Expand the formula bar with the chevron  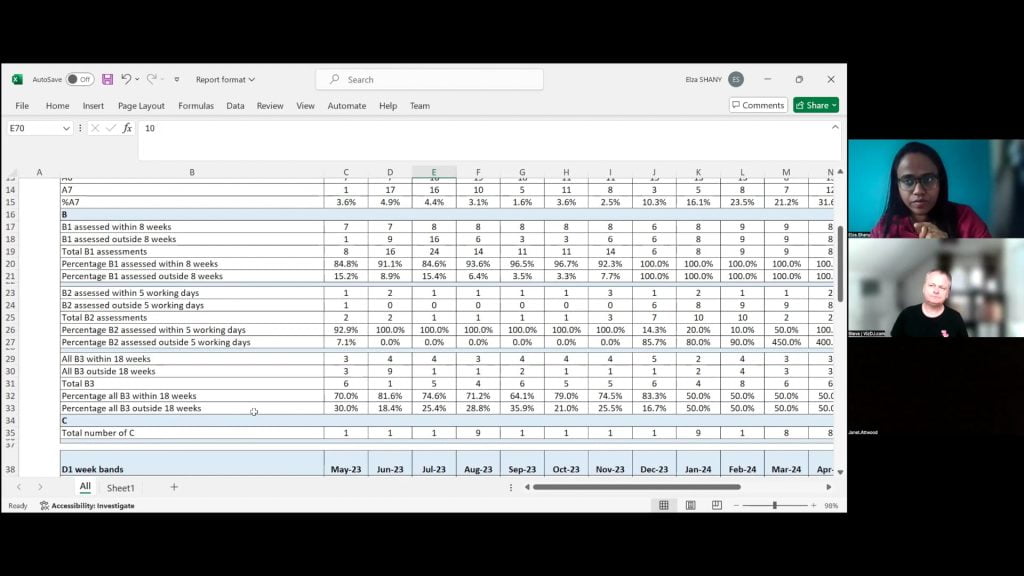click(x=835, y=127)
